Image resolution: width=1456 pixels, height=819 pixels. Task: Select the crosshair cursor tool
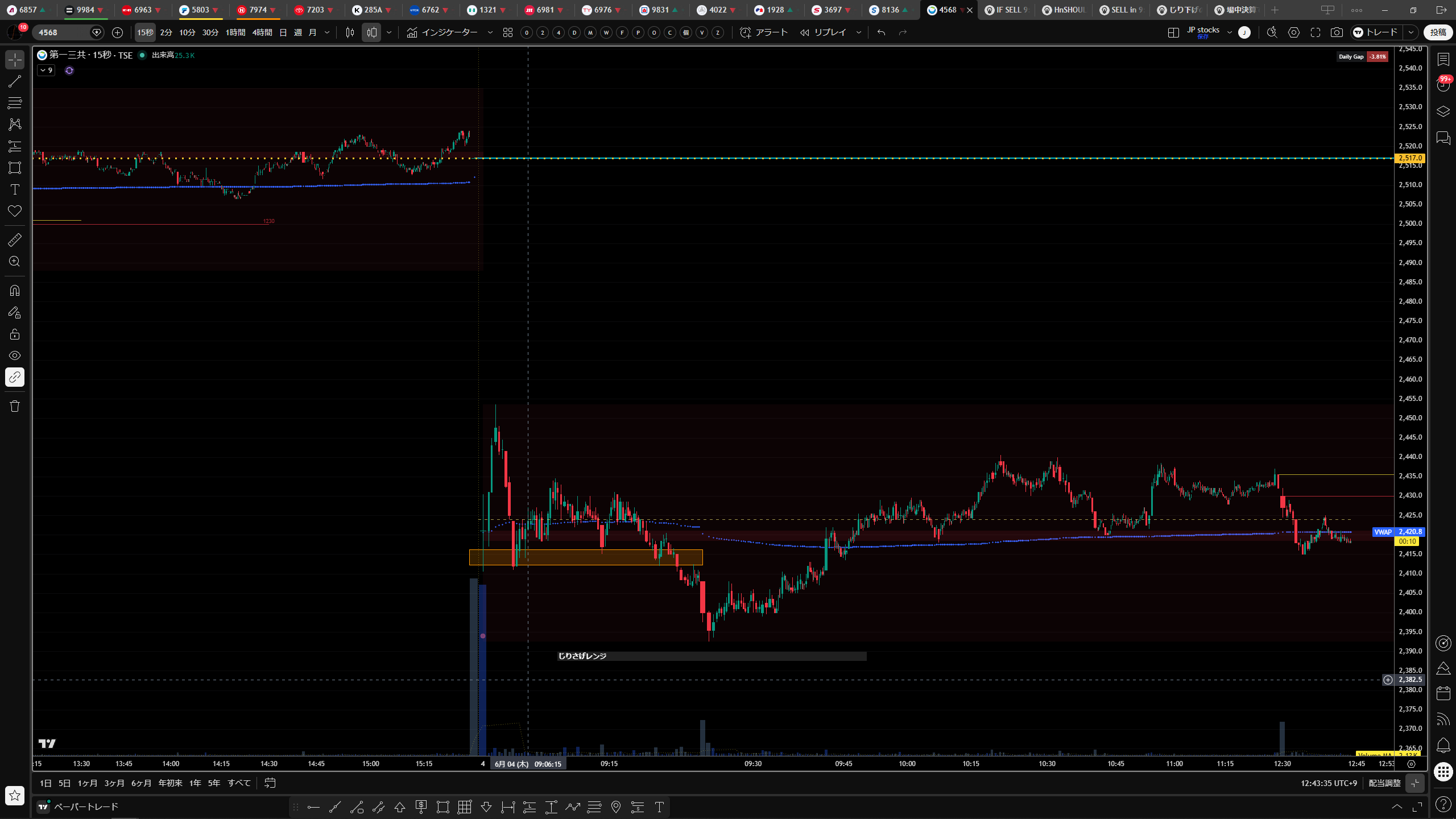coord(15,60)
